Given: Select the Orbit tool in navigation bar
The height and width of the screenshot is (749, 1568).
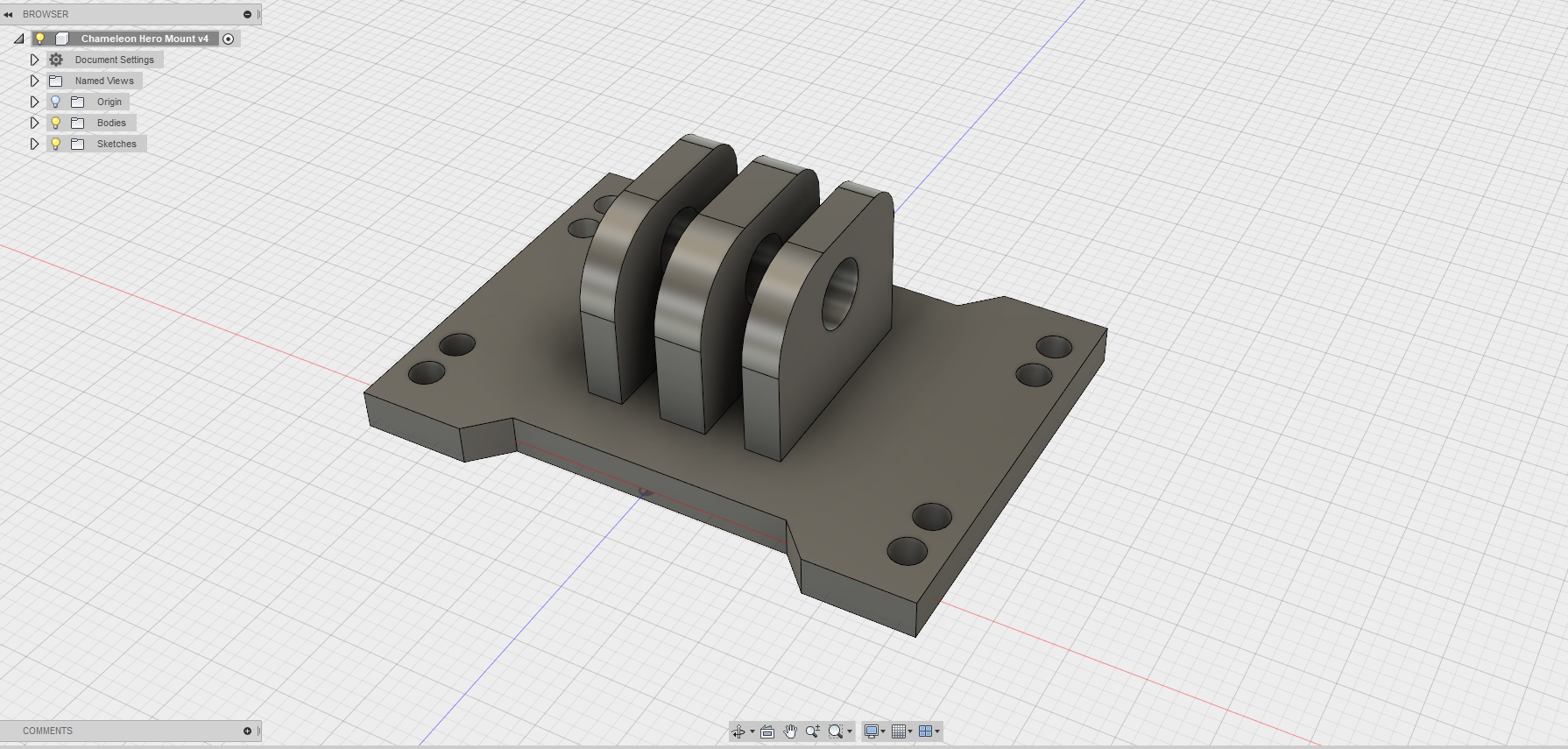Looking at the screenshot, I should tap(738, 731).
